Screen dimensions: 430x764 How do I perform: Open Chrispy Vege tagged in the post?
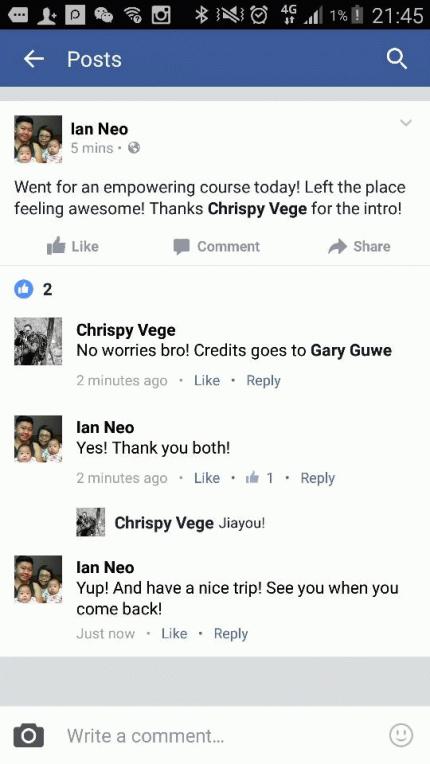point(257,209)
